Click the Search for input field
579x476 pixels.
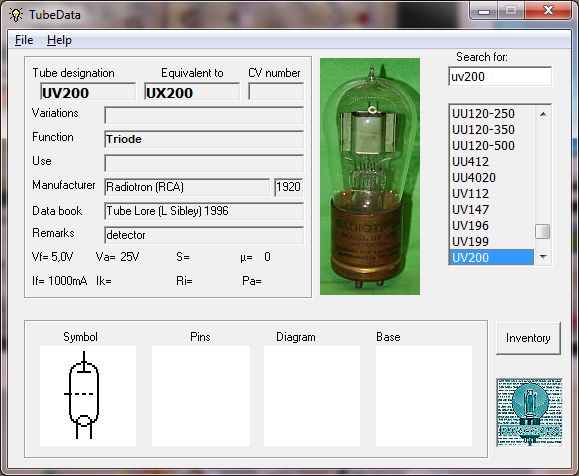pyautogui.click(x=500, y=76)
